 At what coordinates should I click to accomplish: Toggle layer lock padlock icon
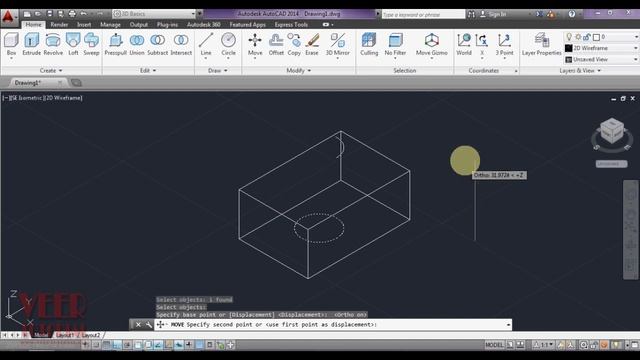[587, 37]
